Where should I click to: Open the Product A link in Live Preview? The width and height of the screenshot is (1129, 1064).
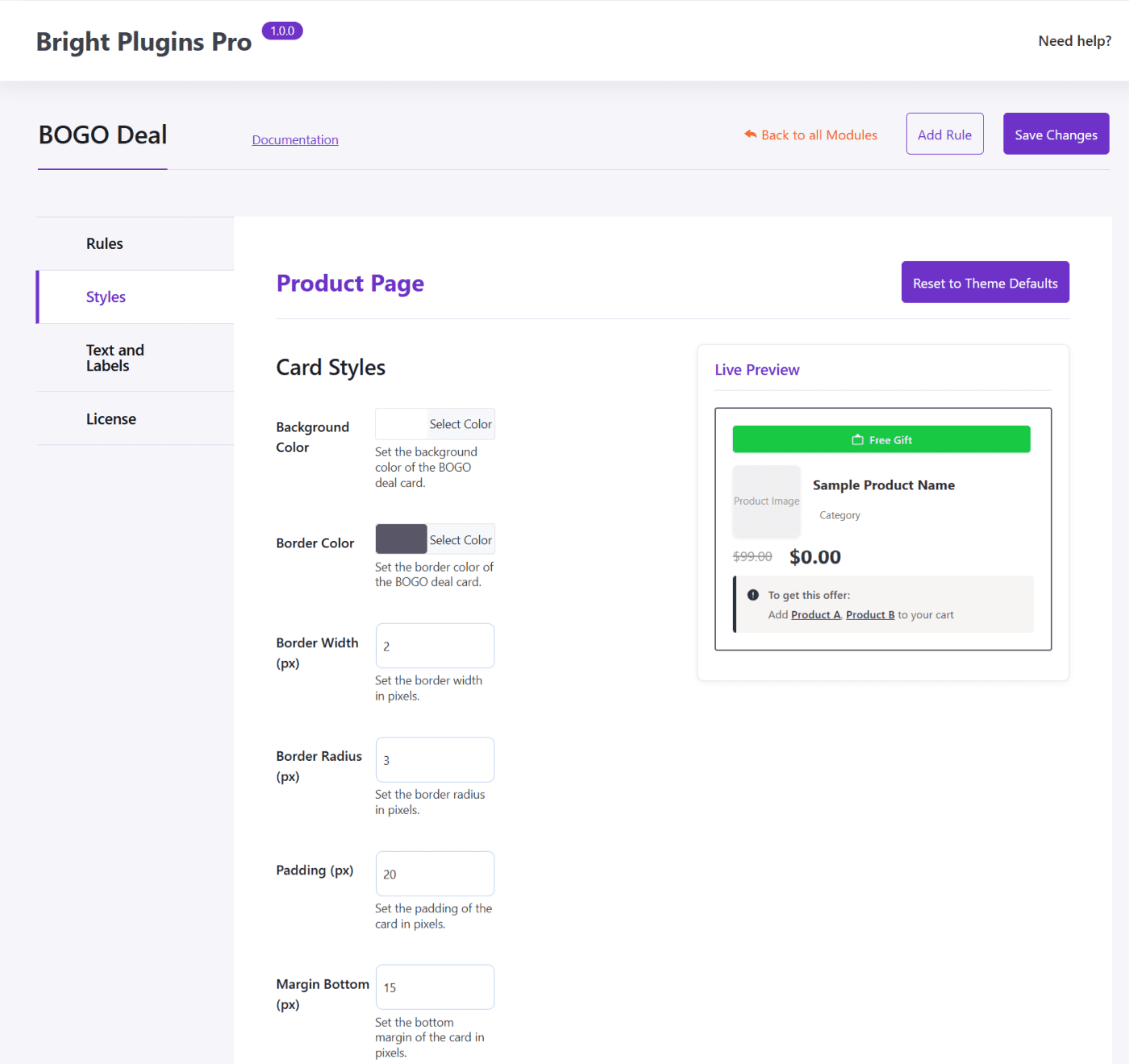pyautogui.click(x=815, y=614)
